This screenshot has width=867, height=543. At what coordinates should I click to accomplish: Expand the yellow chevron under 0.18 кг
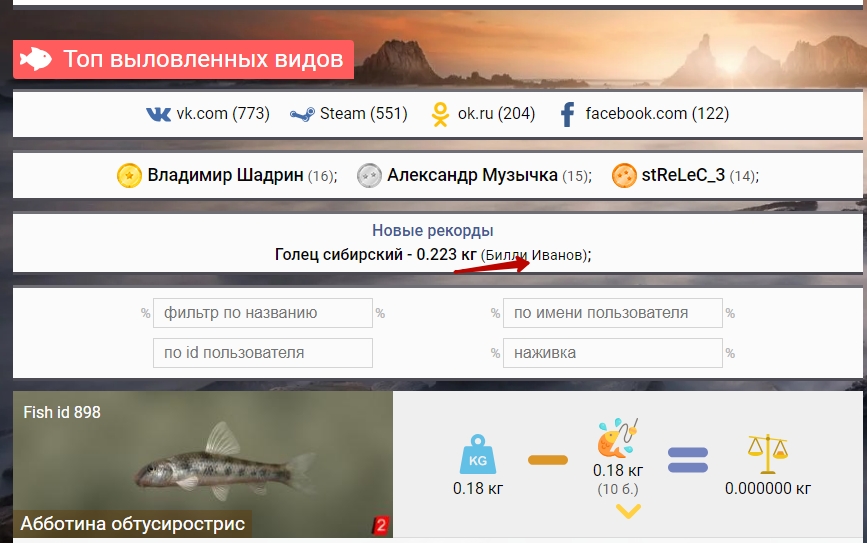click(627, 512)
